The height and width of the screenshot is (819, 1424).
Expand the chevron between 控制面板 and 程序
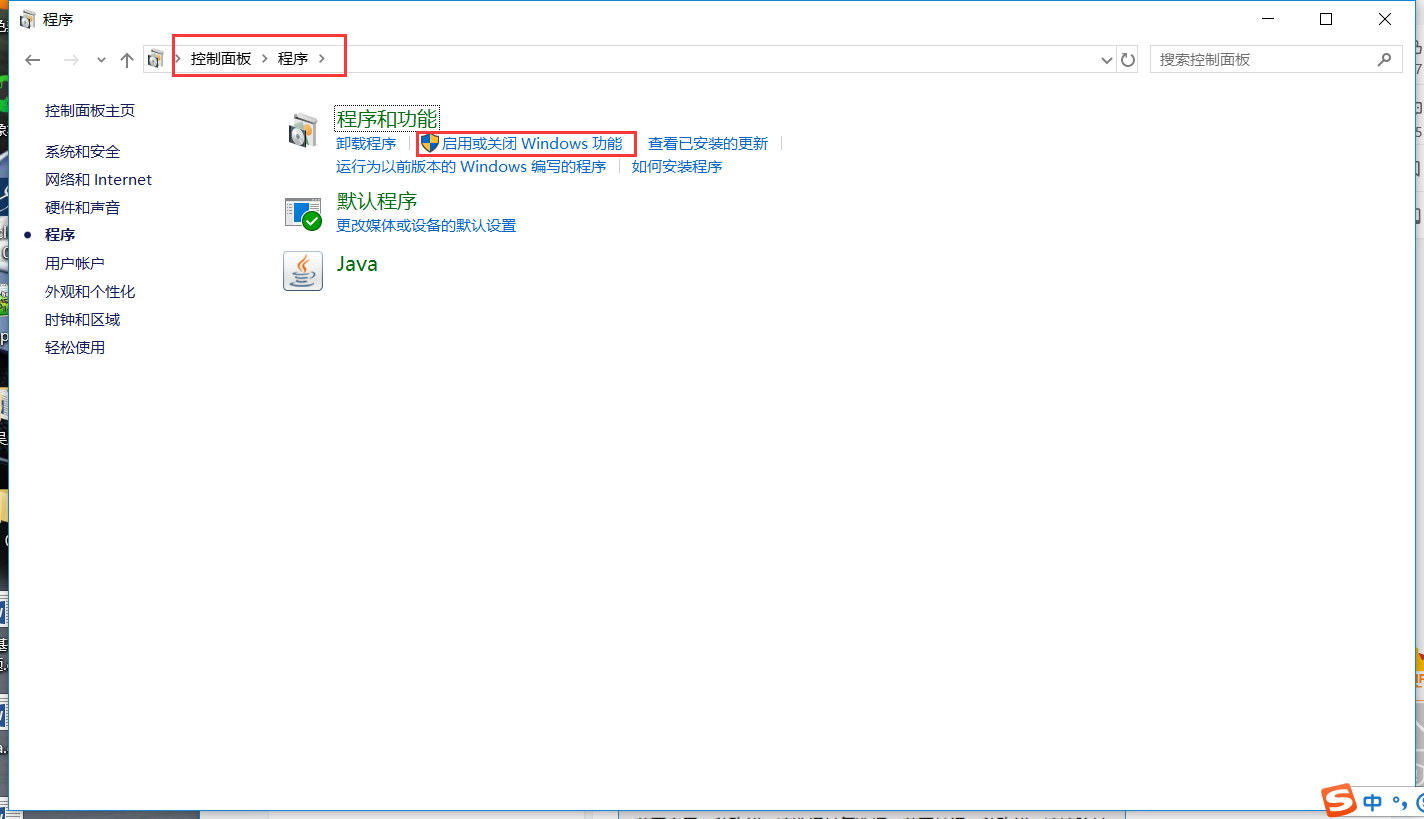(265, 59)
